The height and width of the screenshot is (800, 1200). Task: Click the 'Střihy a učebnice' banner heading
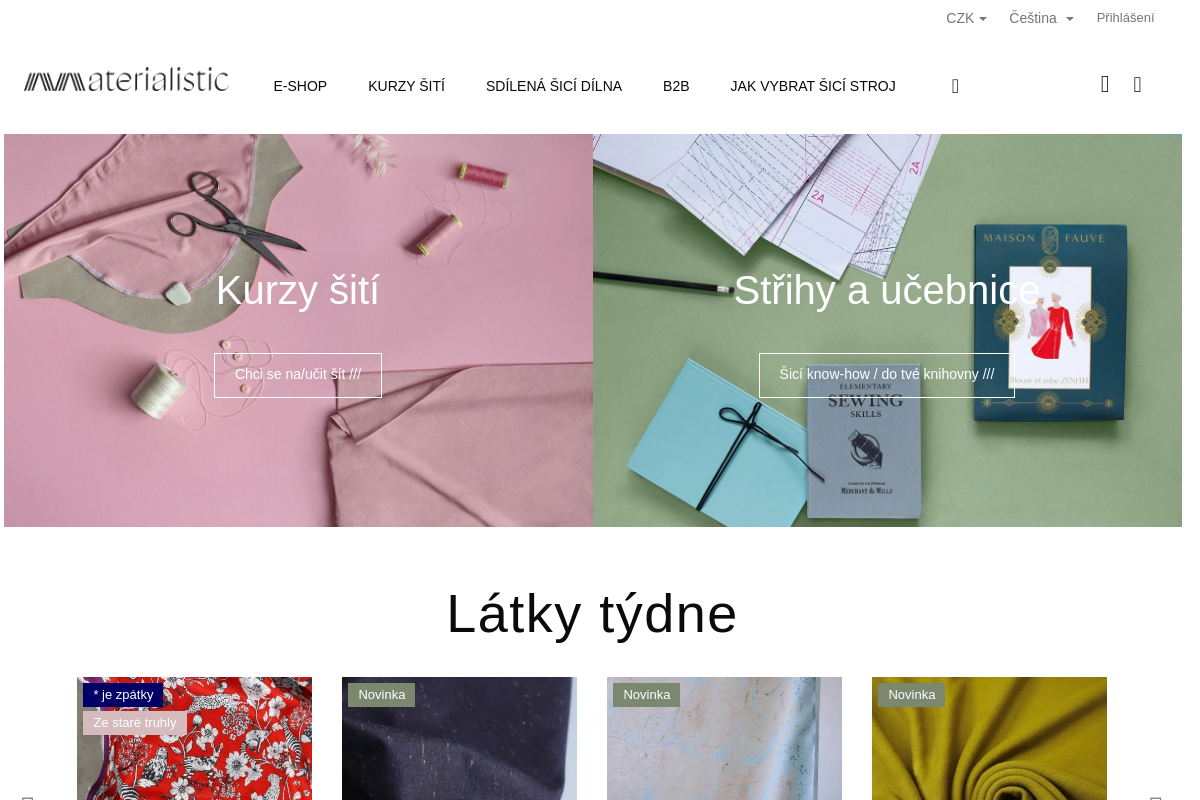point(887,290)
